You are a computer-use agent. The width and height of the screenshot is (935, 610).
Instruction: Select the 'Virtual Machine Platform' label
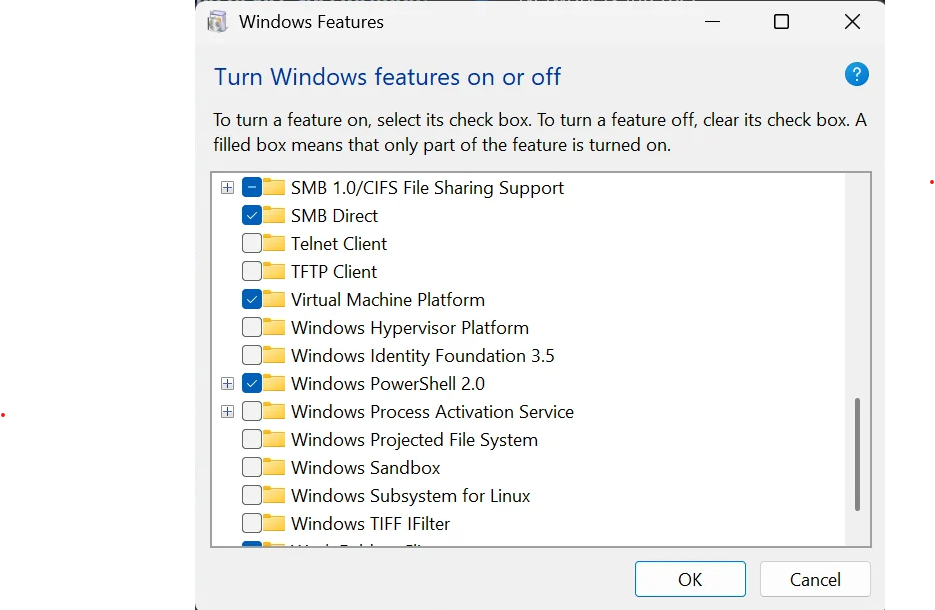[388, 300]
